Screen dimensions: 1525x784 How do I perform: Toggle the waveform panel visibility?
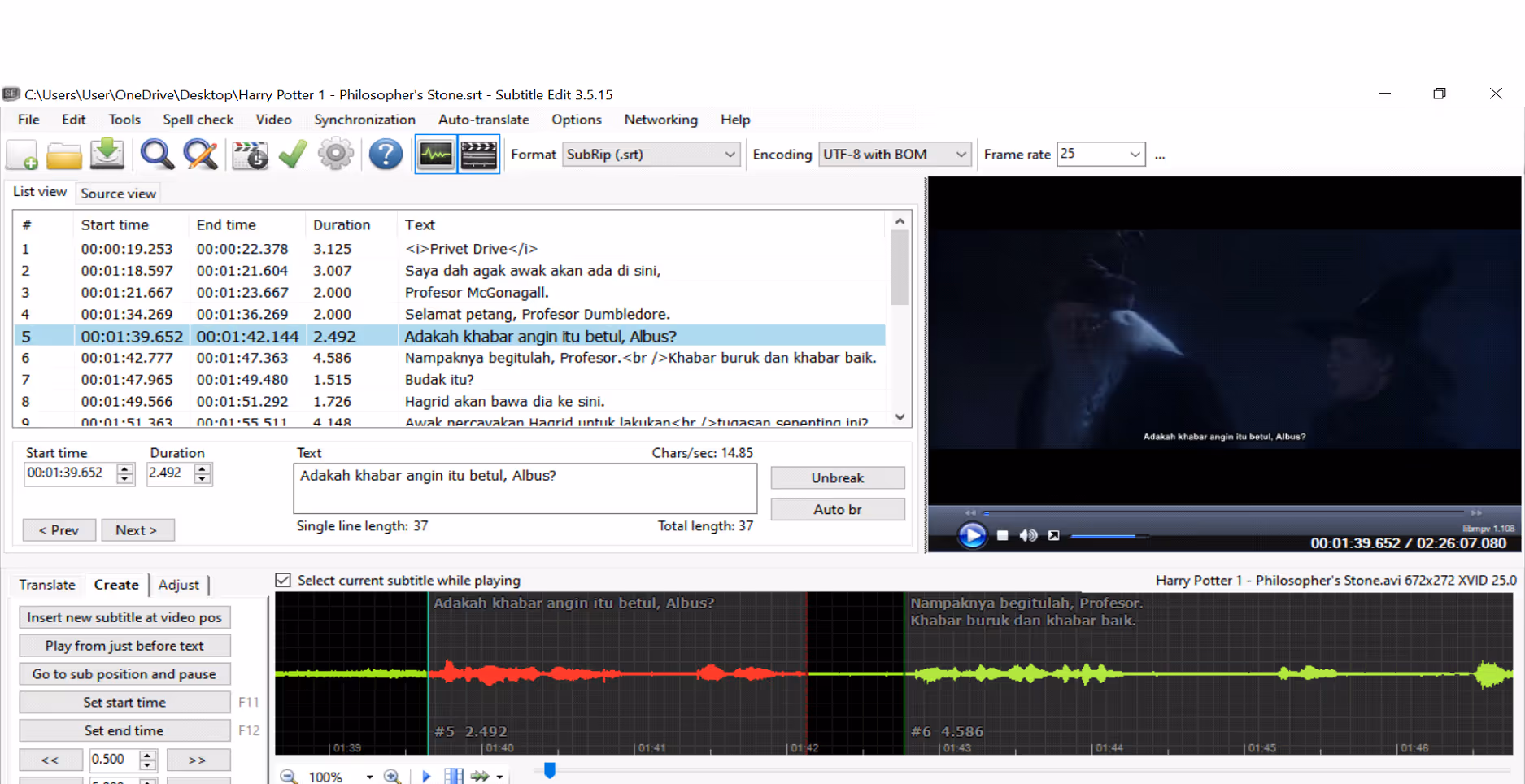coord(436,154)
